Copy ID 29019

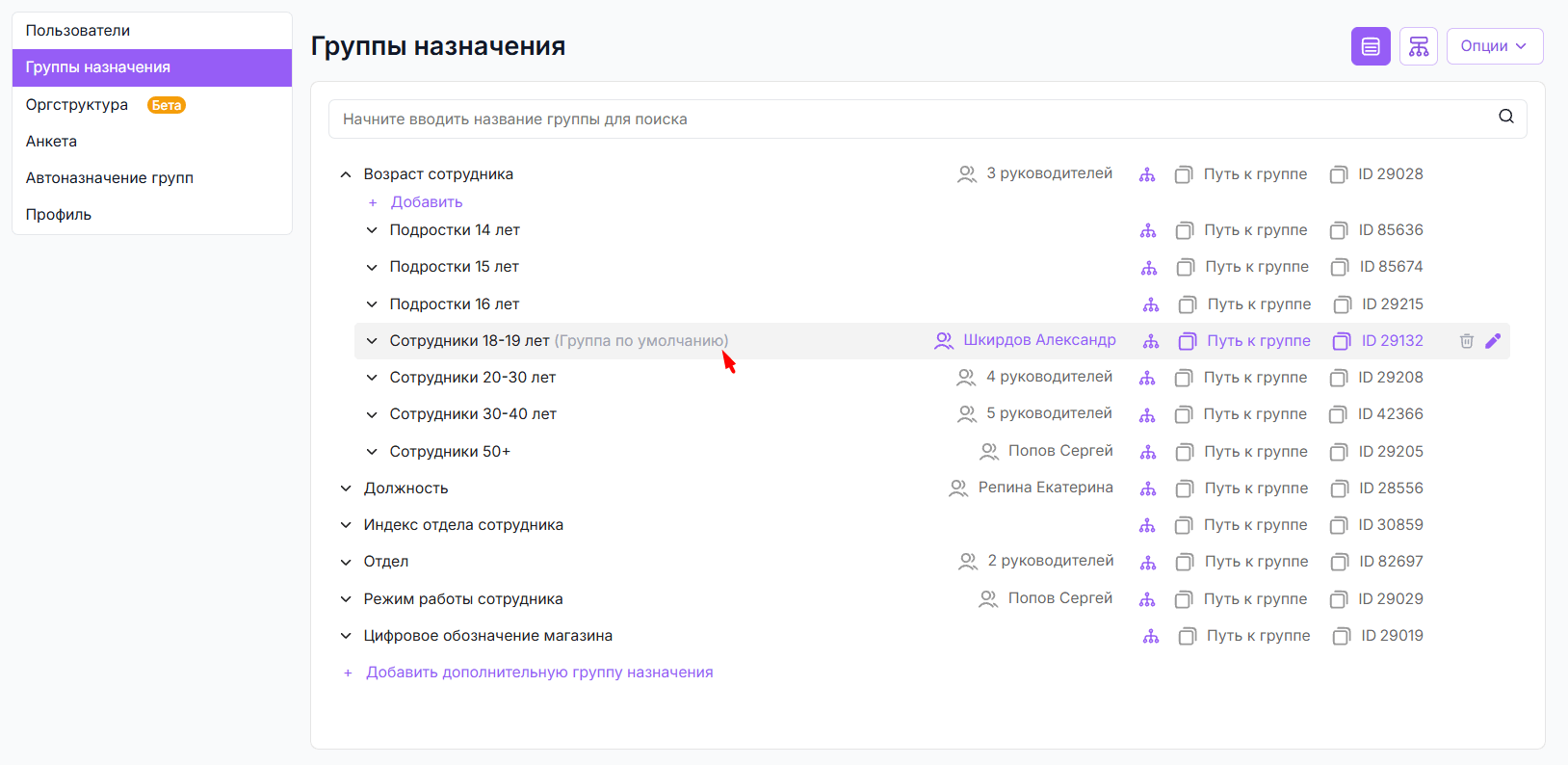(1378, 637)
